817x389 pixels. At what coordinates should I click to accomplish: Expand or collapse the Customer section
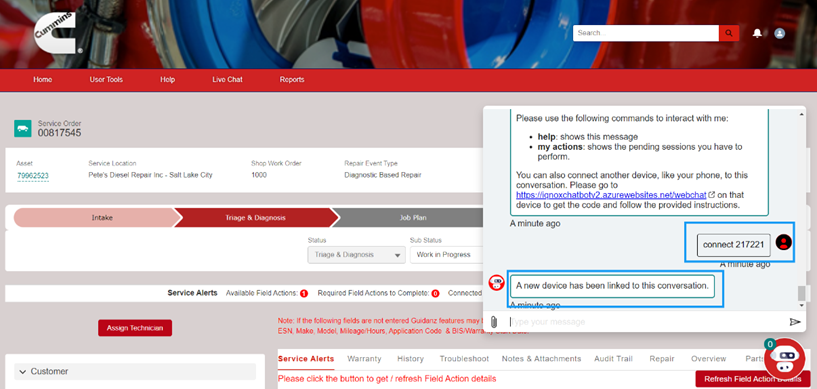135,372
